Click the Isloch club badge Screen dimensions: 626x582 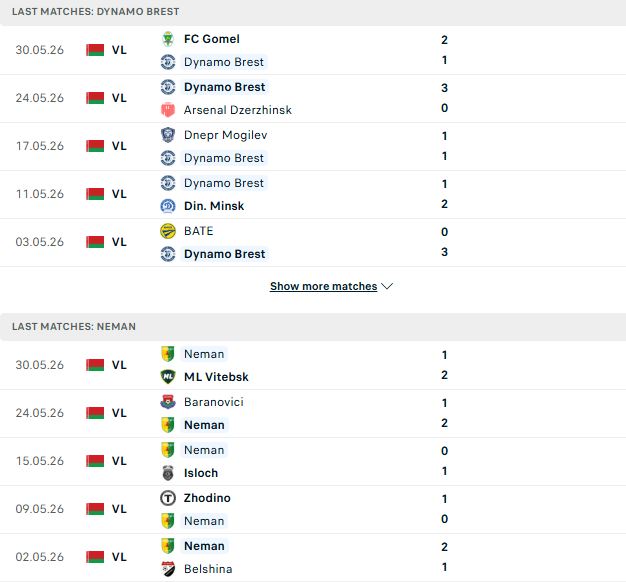[x=168, y=473]
